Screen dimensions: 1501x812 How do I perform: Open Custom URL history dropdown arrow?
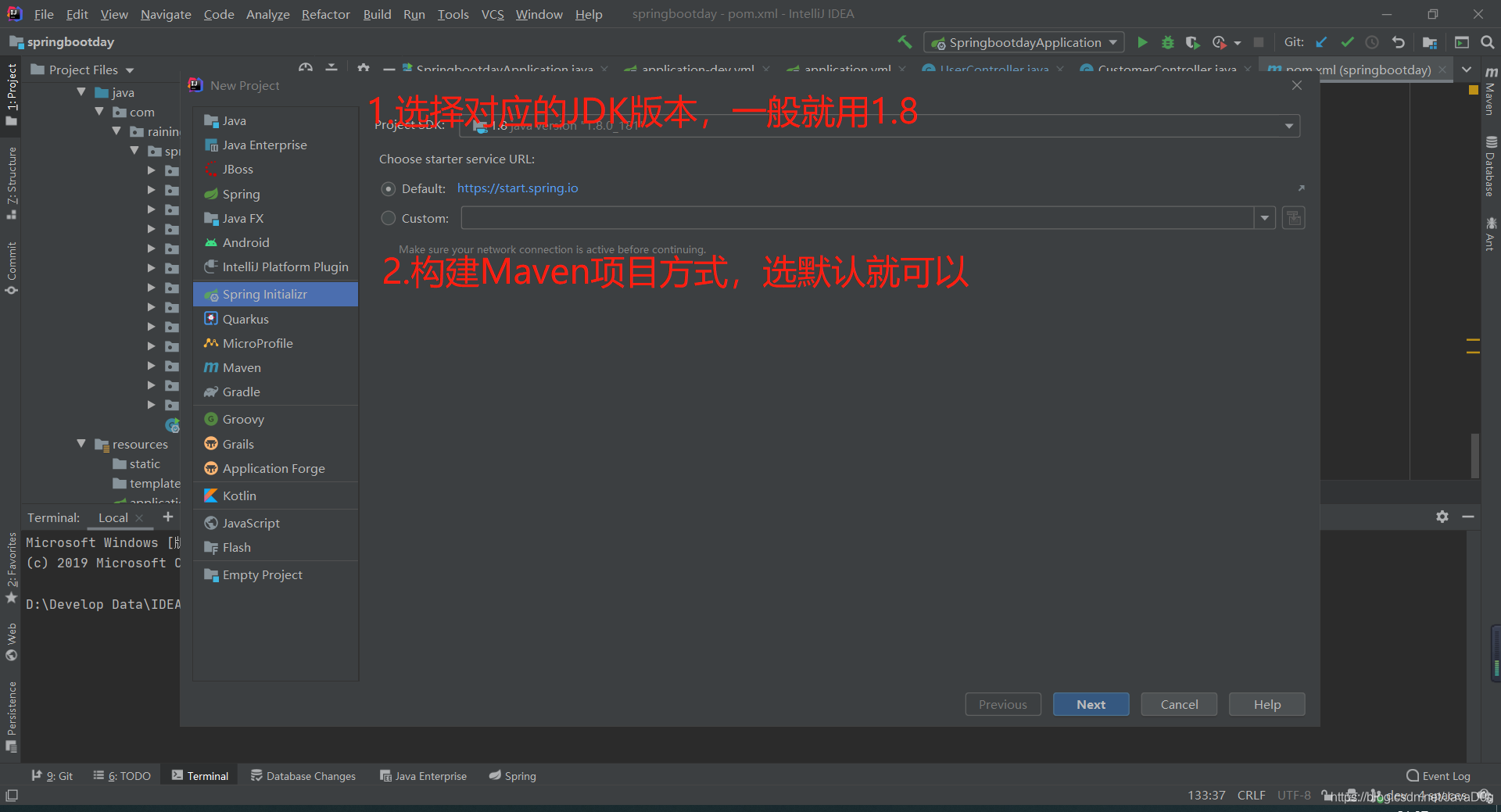[1265, 218]
